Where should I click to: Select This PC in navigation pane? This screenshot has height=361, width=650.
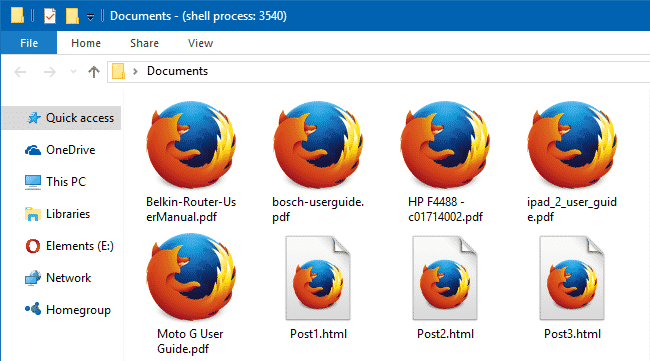[56, 182]
